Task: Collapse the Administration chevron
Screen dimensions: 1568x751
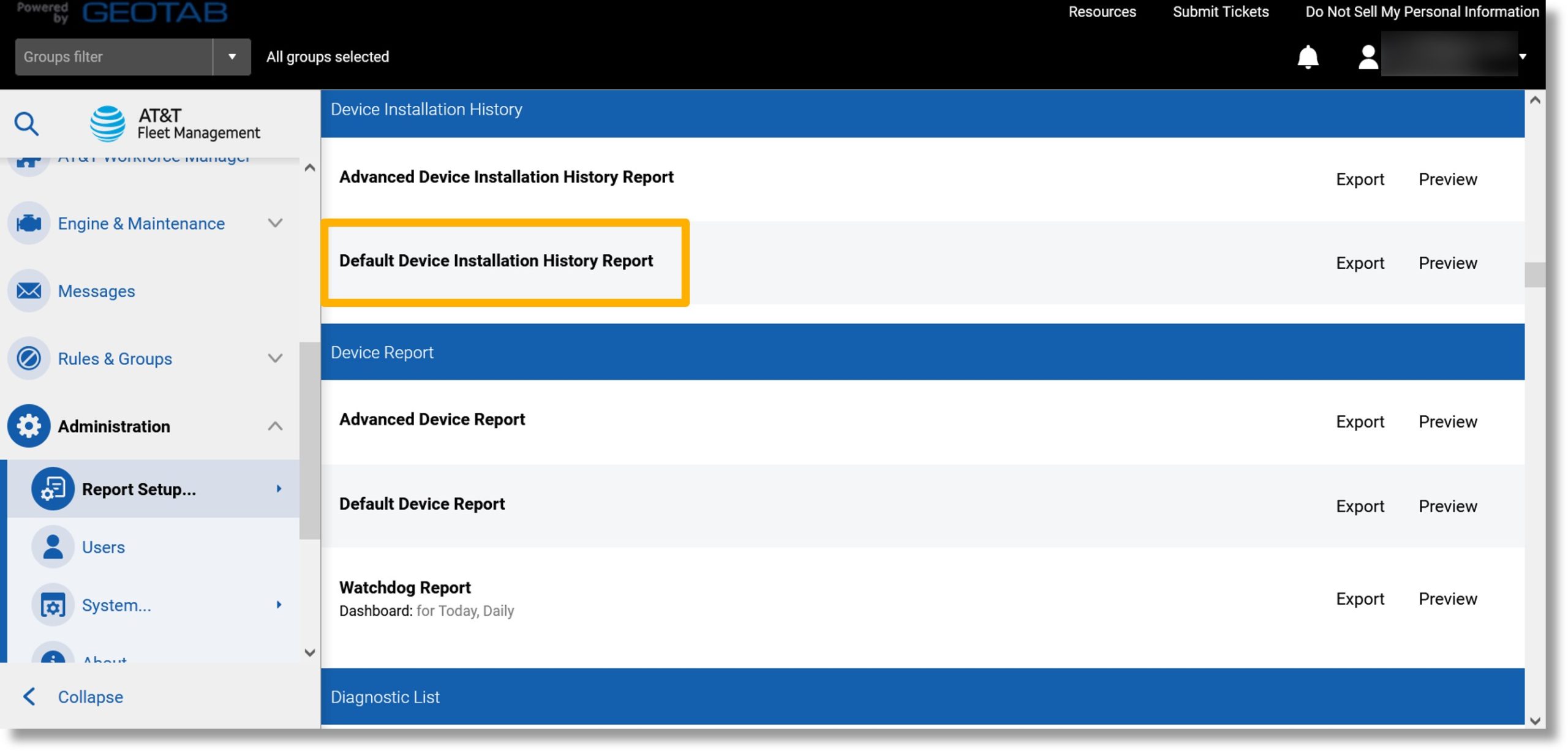Action: click(x=276, y=426)
